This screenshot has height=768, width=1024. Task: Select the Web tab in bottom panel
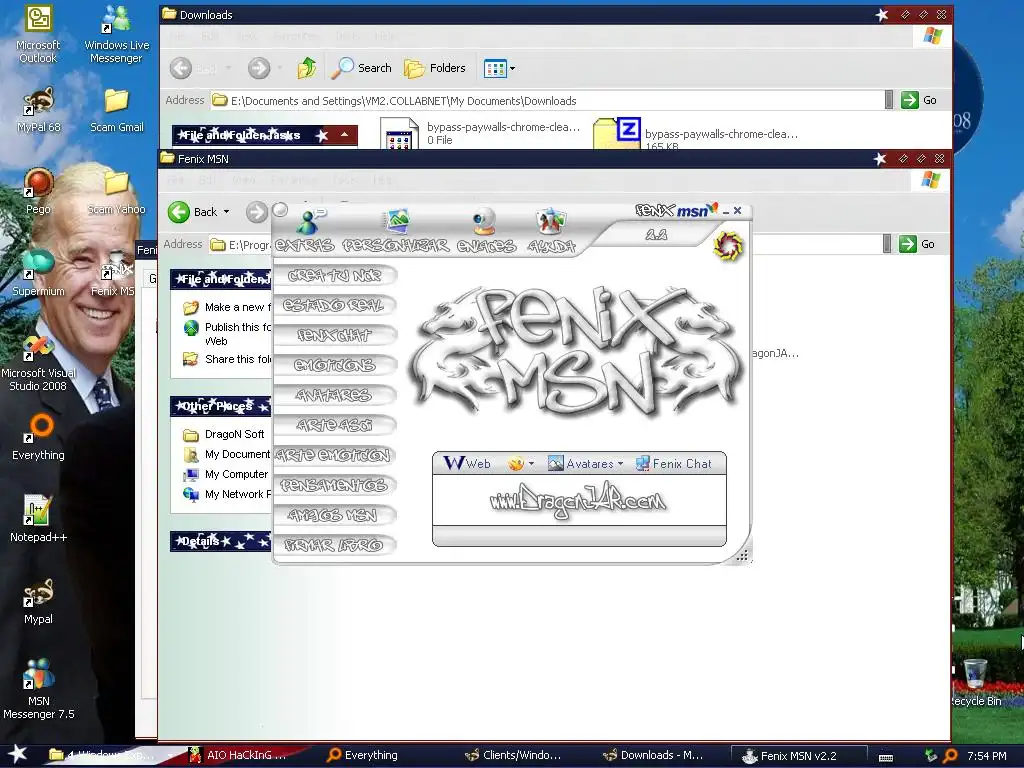point(467,463)
